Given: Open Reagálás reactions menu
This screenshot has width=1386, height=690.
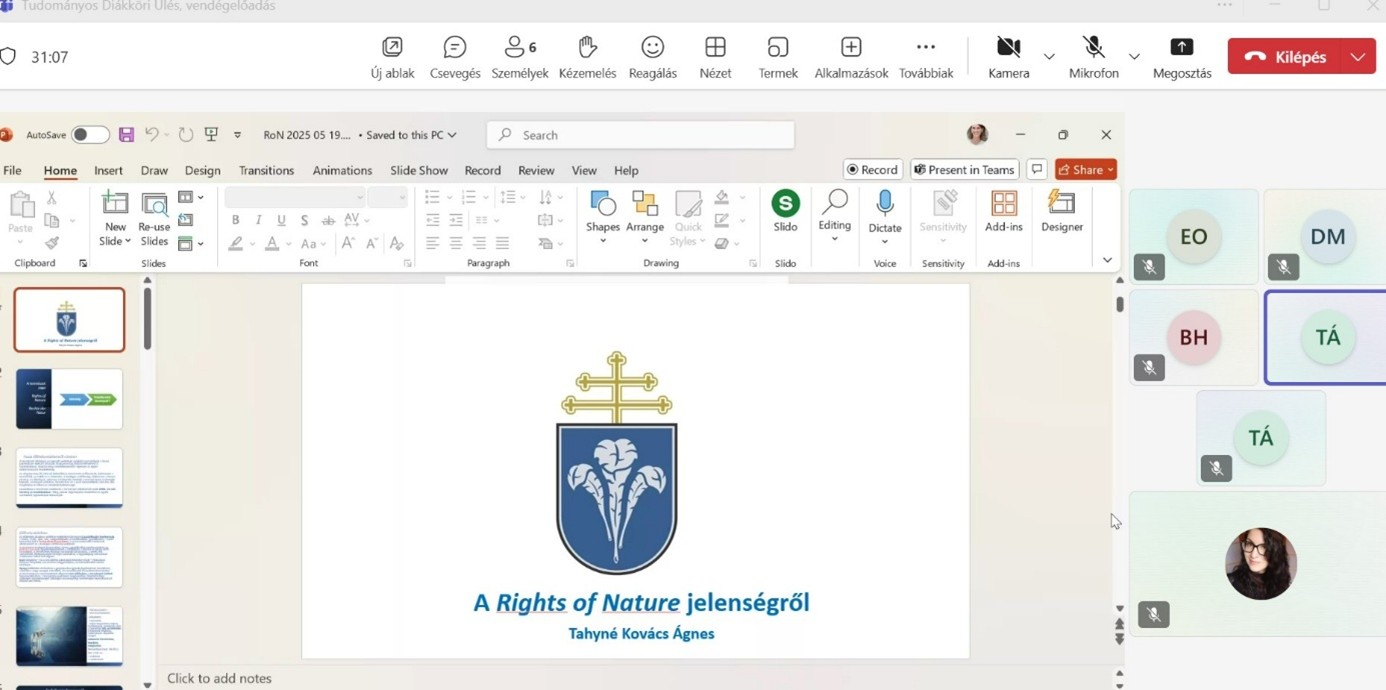Looking at the screenshot, I should 652,57.
